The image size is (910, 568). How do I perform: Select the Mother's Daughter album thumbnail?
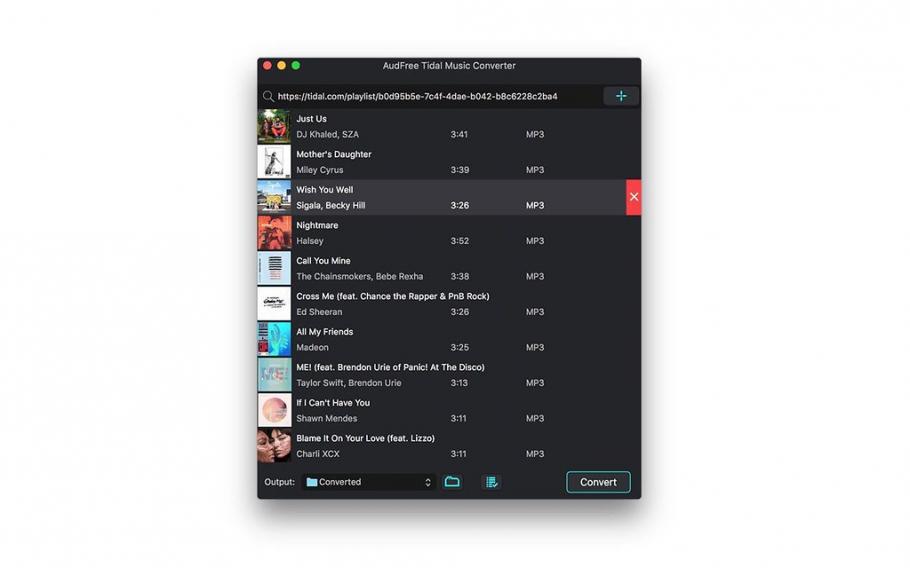(x=274, y=162)
